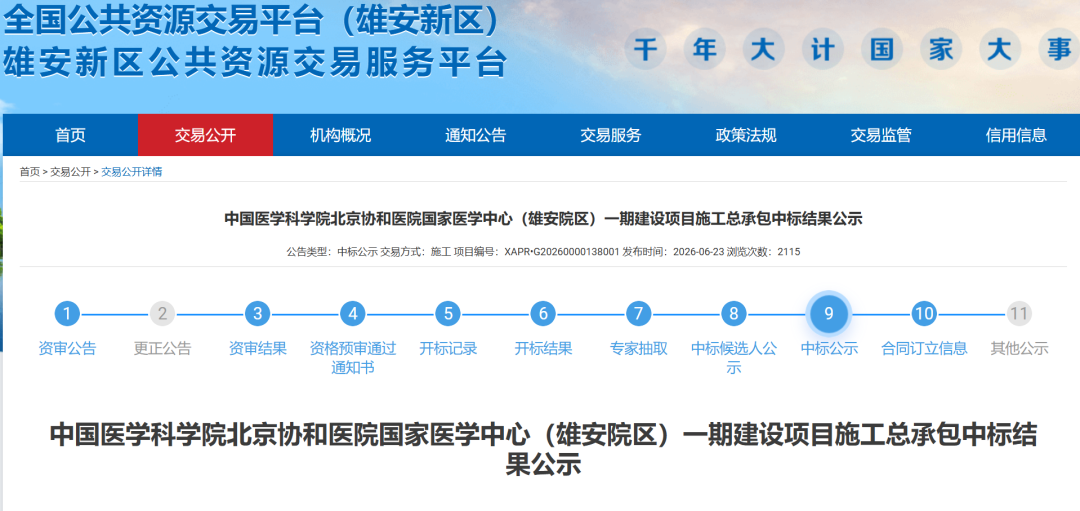Select step circle number 1
This screenshot has width=1080, height=511.
click(67, 314)
